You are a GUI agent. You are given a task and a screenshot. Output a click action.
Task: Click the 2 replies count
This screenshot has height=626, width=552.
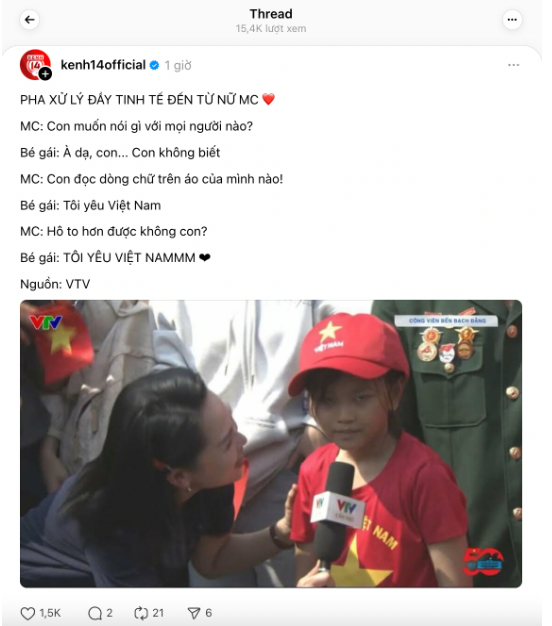point(109,613)
